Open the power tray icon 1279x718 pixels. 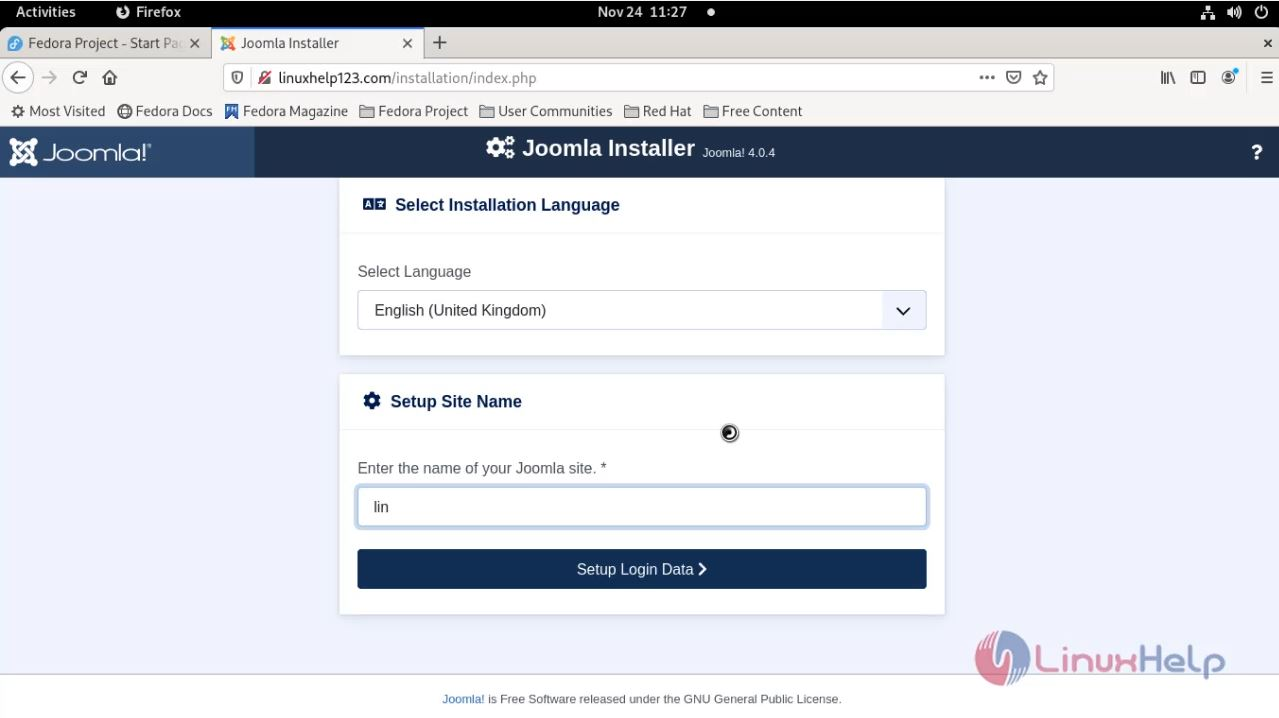click(1261, 12)
